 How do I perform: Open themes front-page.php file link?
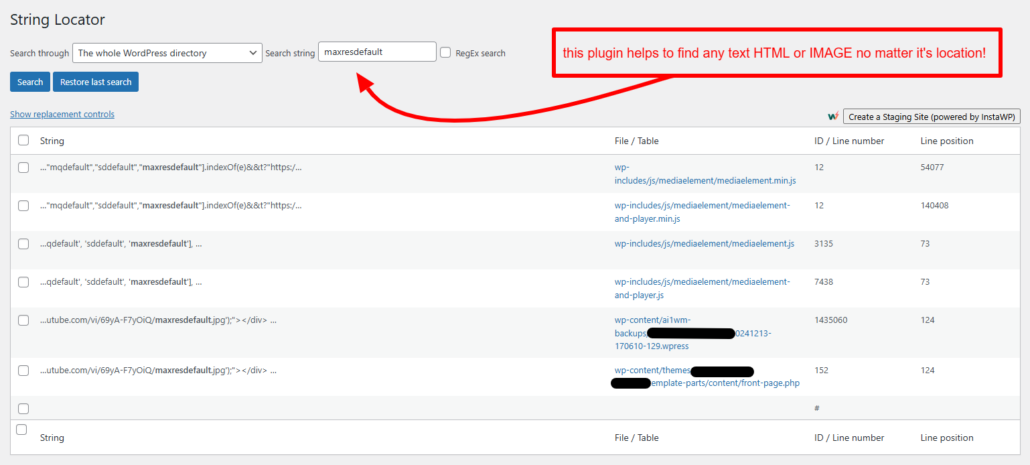coord(707,377)
